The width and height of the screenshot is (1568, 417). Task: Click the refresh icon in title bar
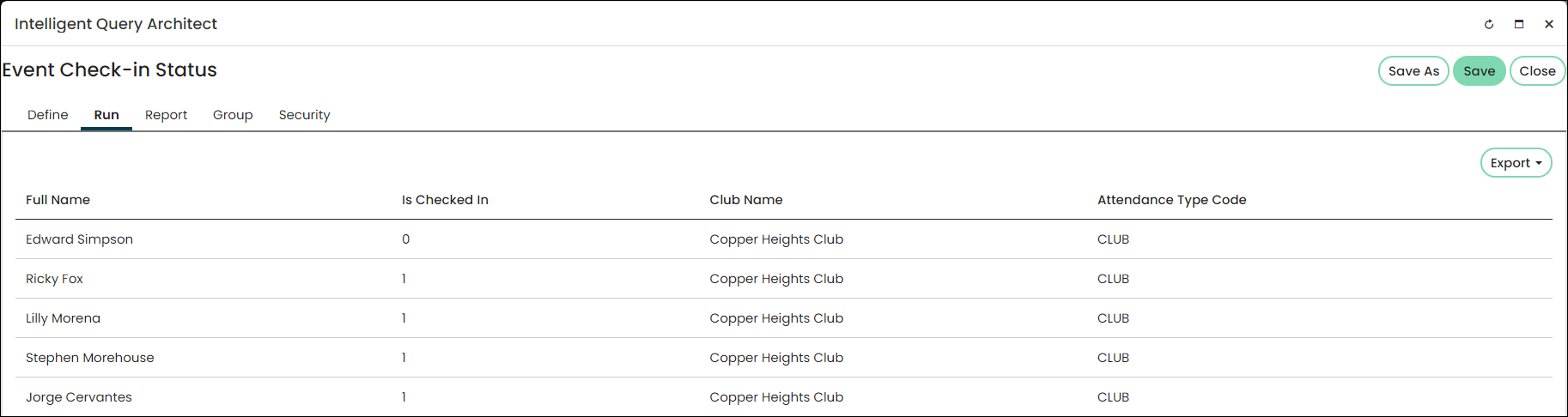pos(1489,24)
